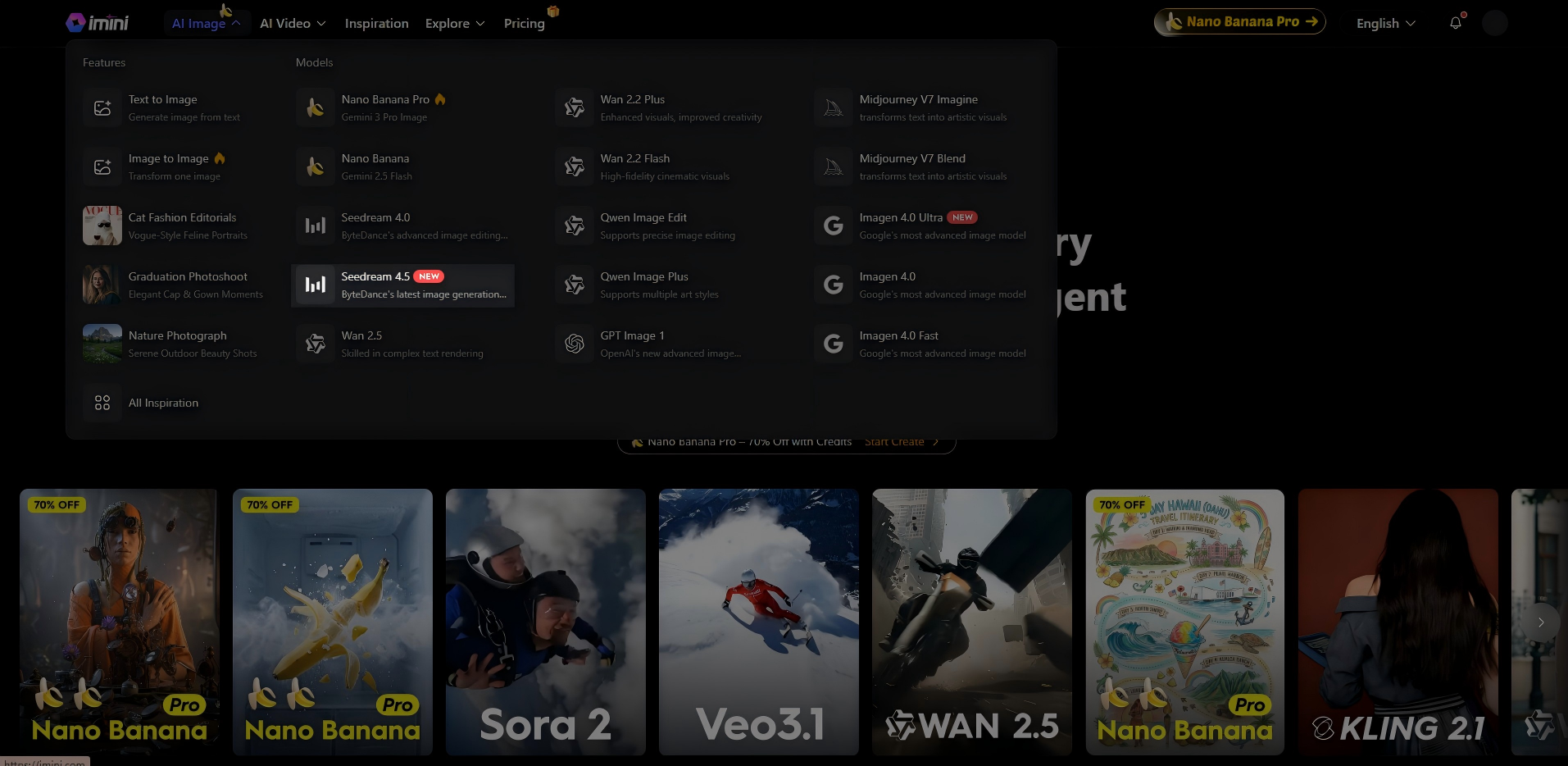The image size is (1568, 766).
Task: Open the notification bell
Action: tap(1456, 23)
